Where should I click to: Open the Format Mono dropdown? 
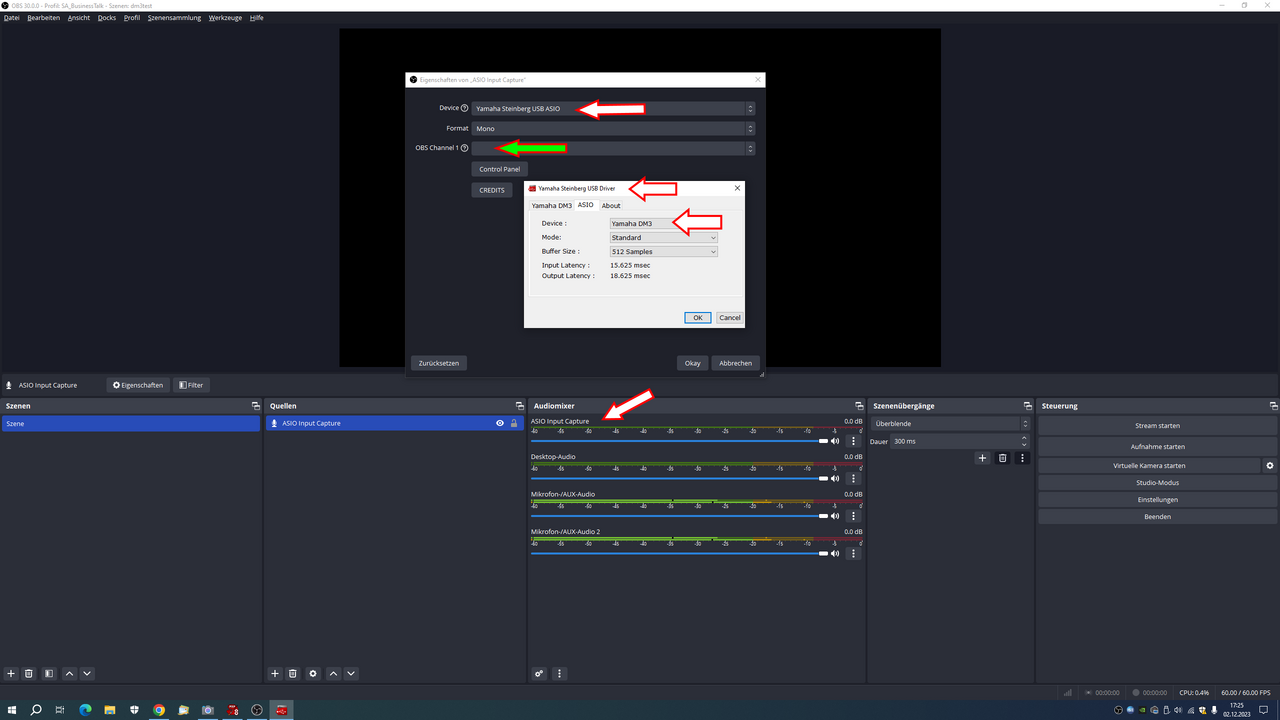pos(613,128)
